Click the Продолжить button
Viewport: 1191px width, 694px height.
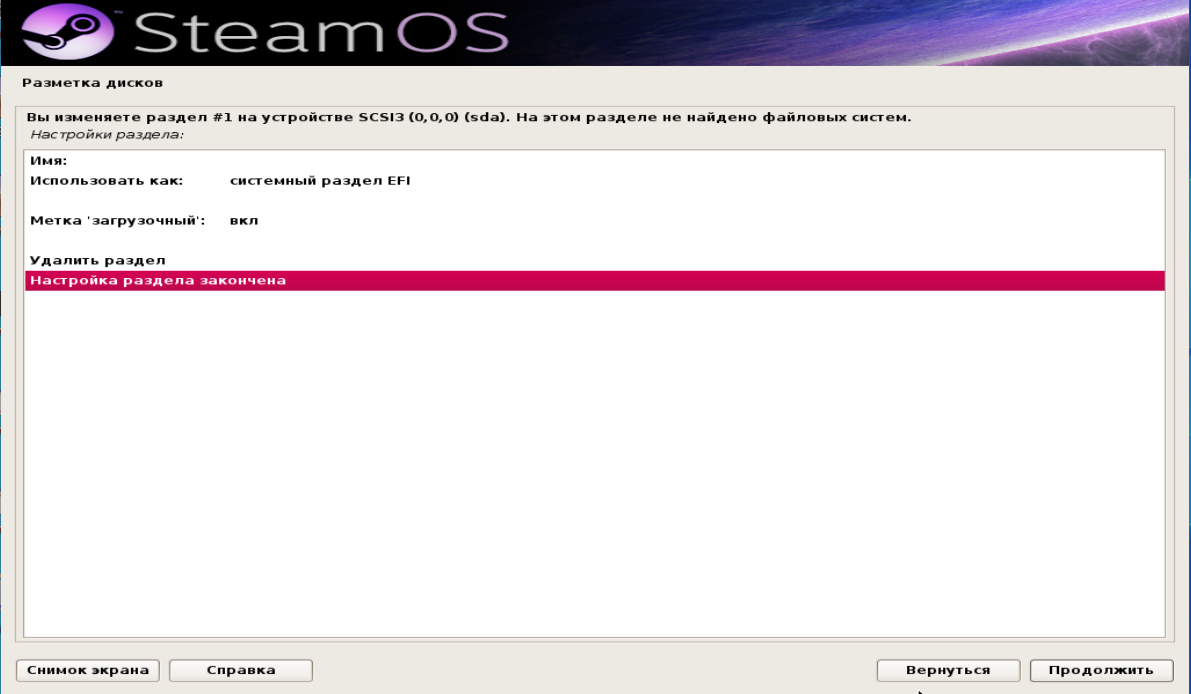point(1101,670)
